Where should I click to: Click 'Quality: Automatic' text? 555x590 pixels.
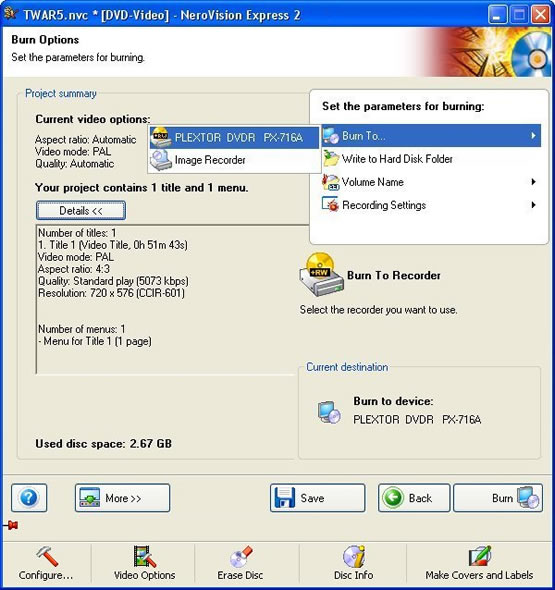pyautogui.click(x=75, y=164)
